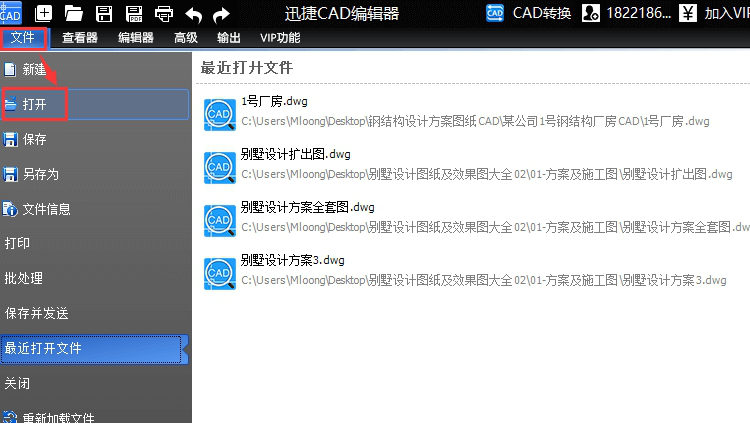Select 保存 in the file menu
This screenshot has height=439, width=750.
tap(95, 139)
